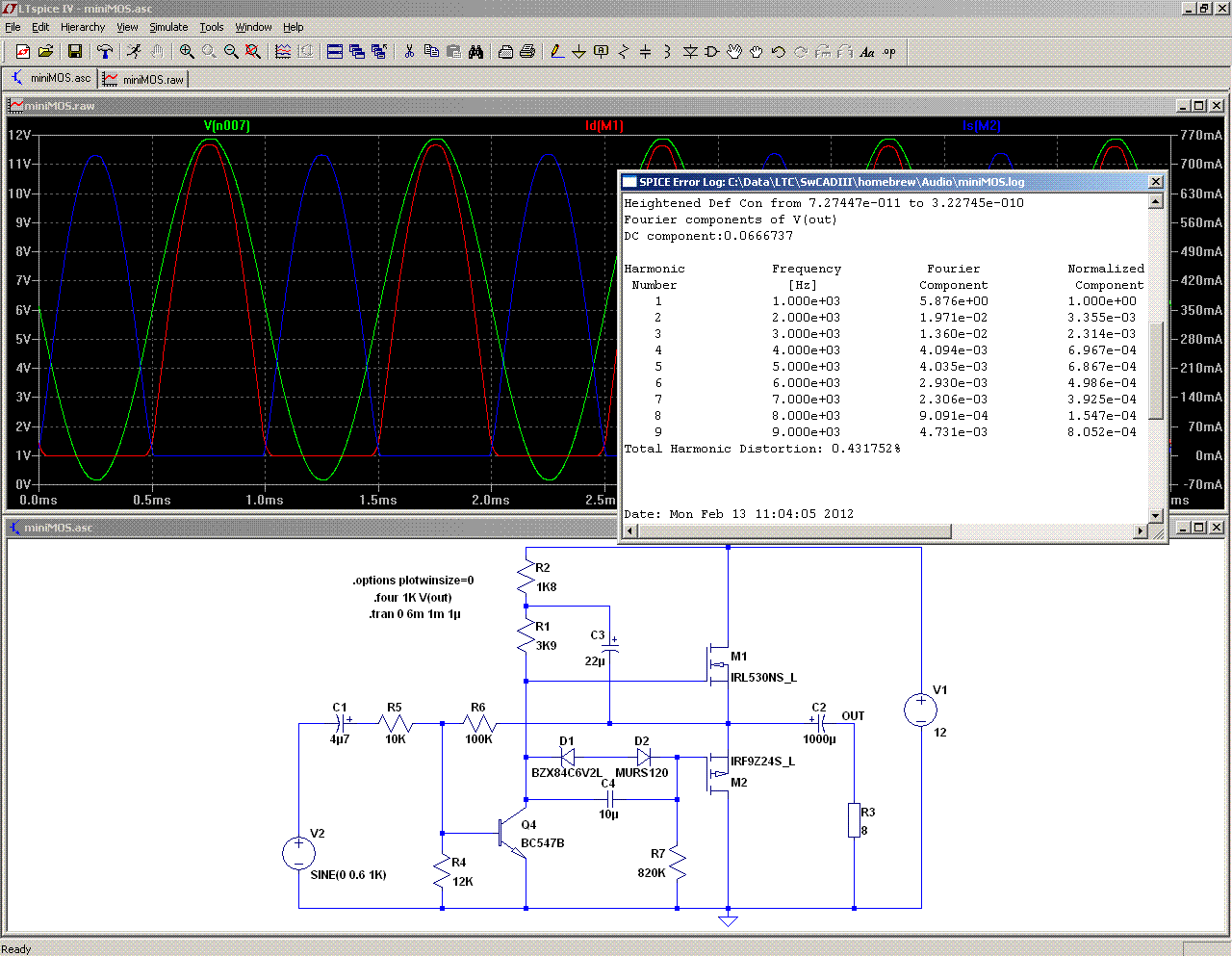1232x956 pixels.
Task: Click the OUT net label
Action: click(x=853, y=716)
